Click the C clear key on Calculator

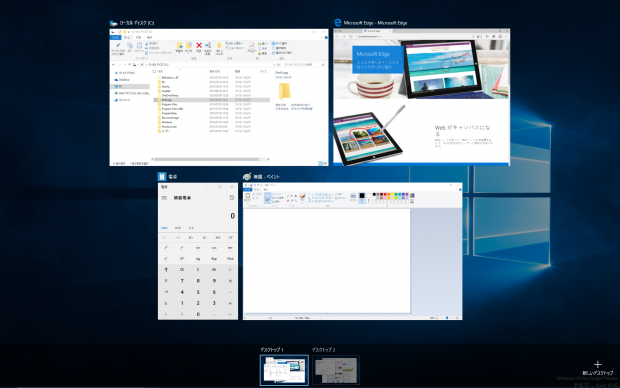click(198, 270)
